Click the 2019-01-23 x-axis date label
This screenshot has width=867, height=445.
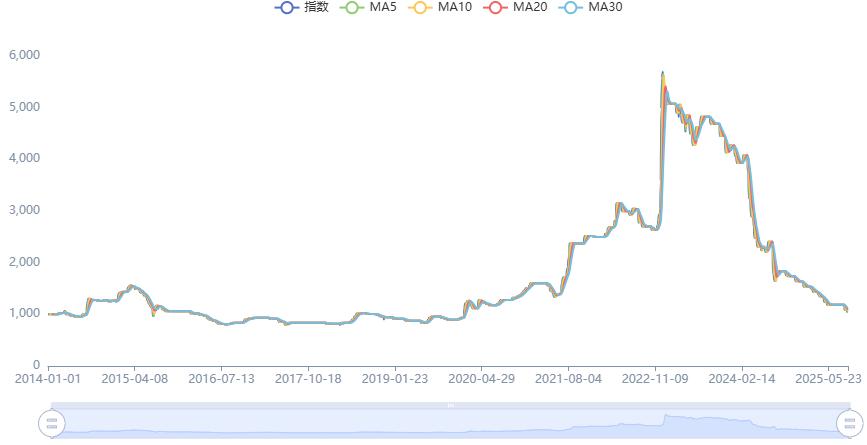tap(395, 380)
